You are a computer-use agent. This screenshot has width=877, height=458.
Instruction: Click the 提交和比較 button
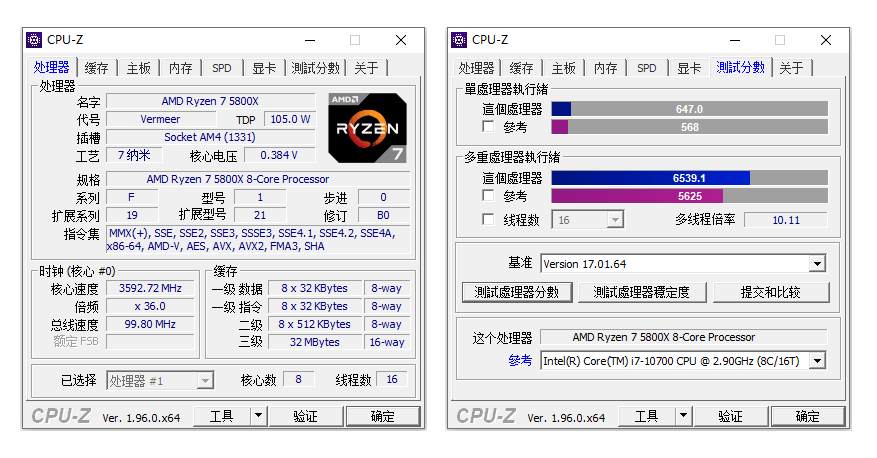770,292
